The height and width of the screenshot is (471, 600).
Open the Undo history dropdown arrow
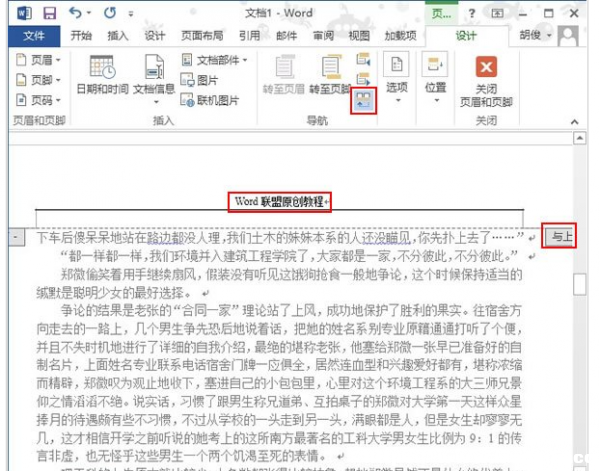(x=89, y=13)
